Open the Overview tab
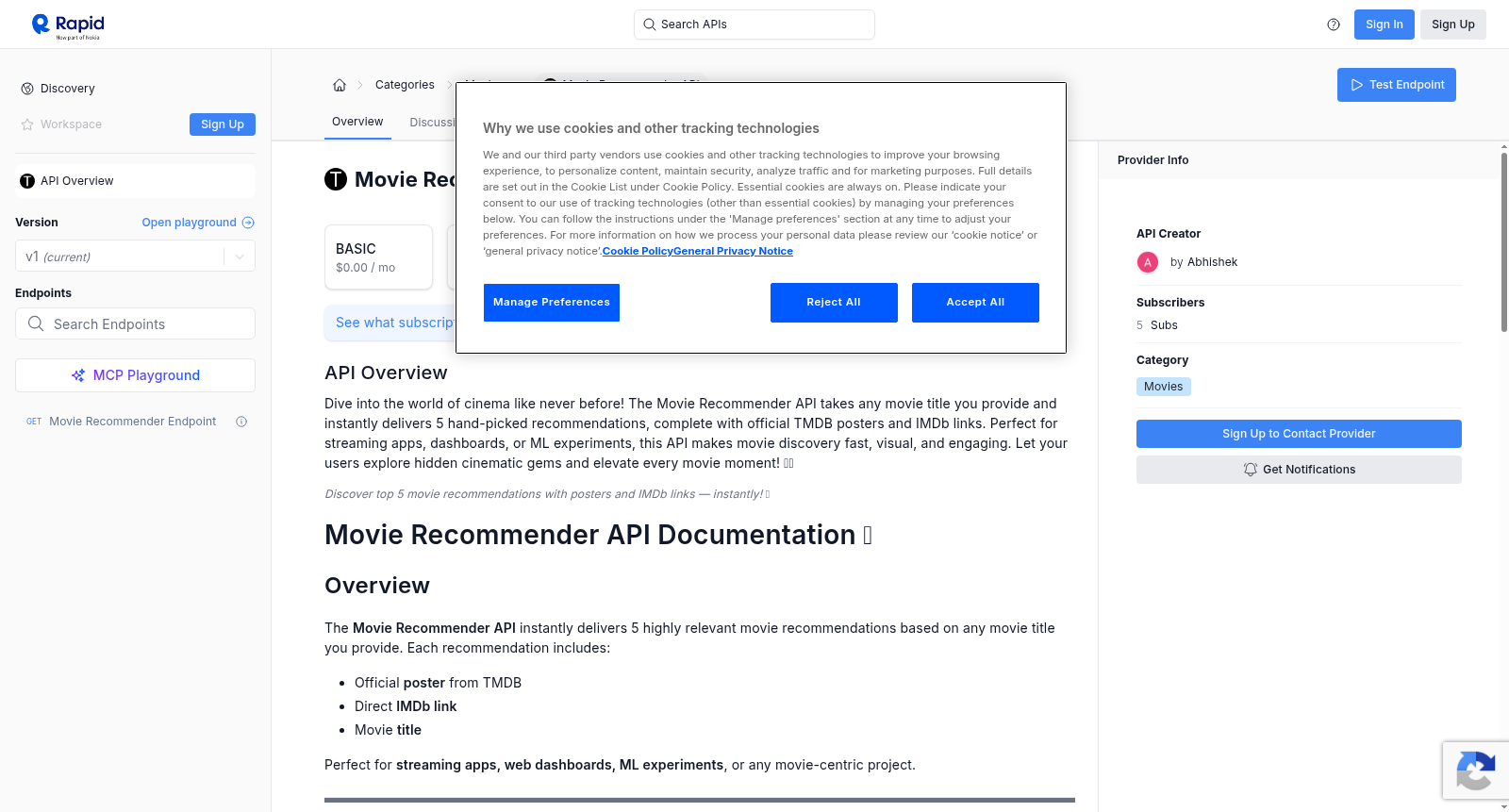 tap(357, 122)
